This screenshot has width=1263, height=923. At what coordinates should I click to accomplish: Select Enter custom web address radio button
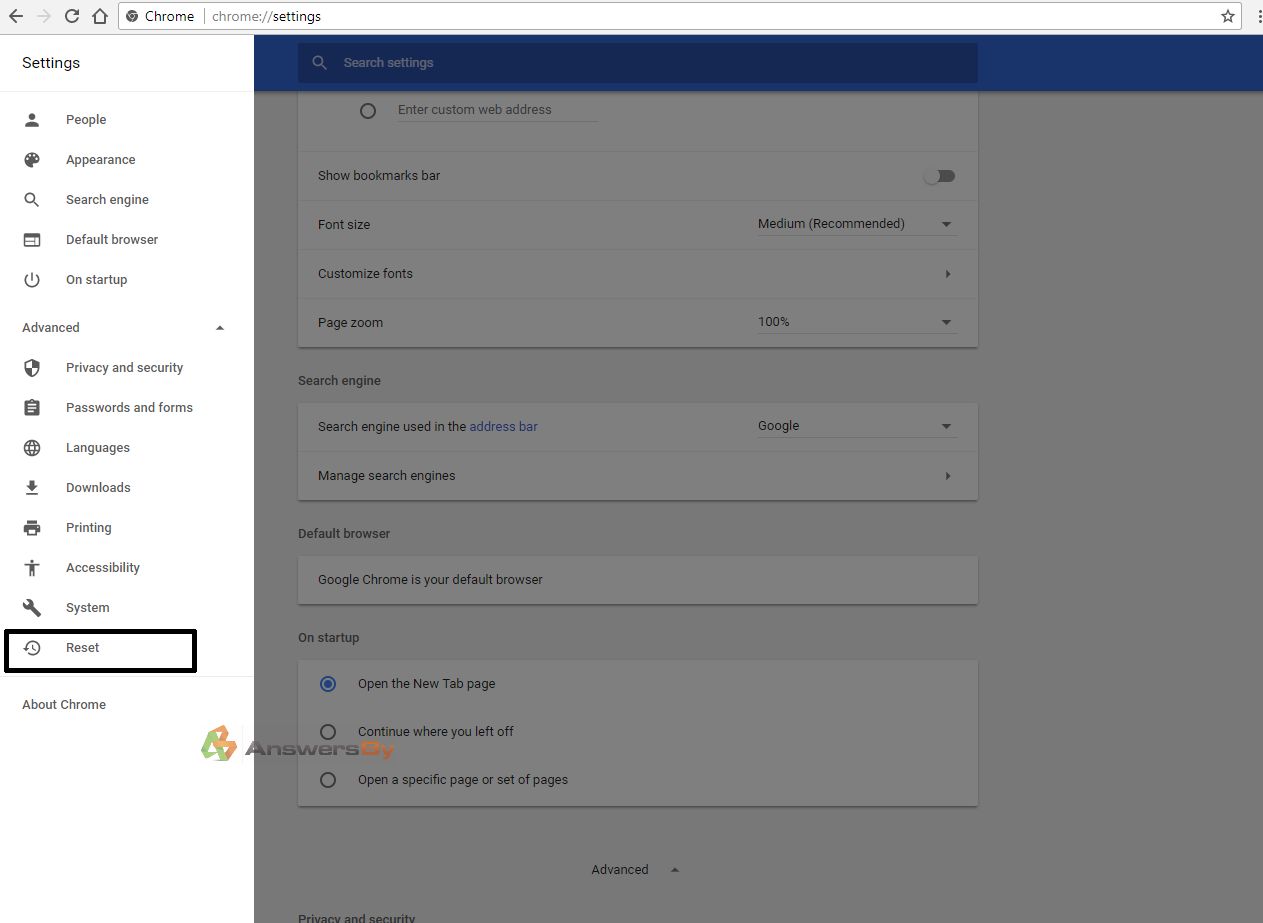coord(368,111)
